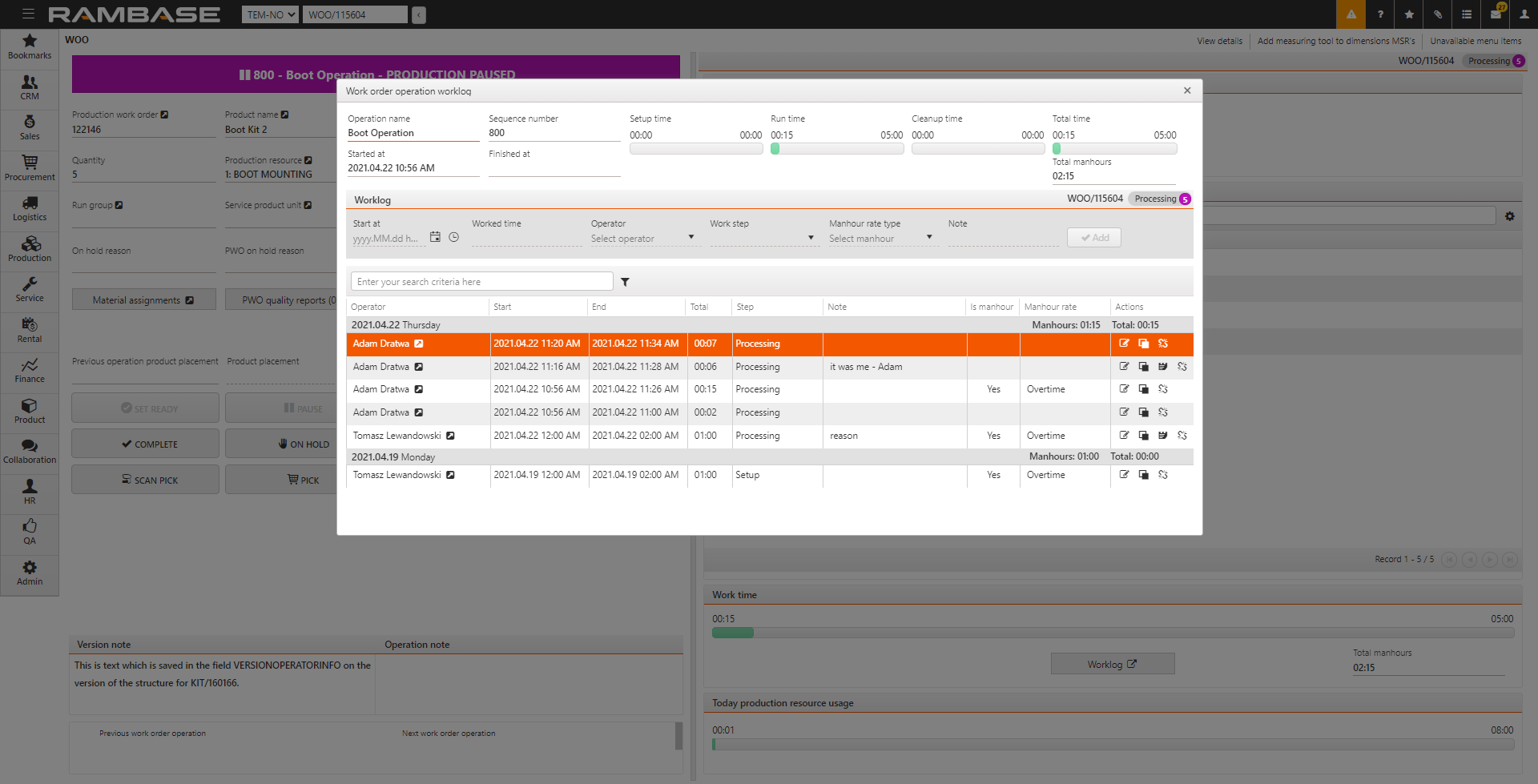Open the Start at calendar picker
Image resolution: width=1538 pixels, height=784 pixels.
tap(435, 237)
